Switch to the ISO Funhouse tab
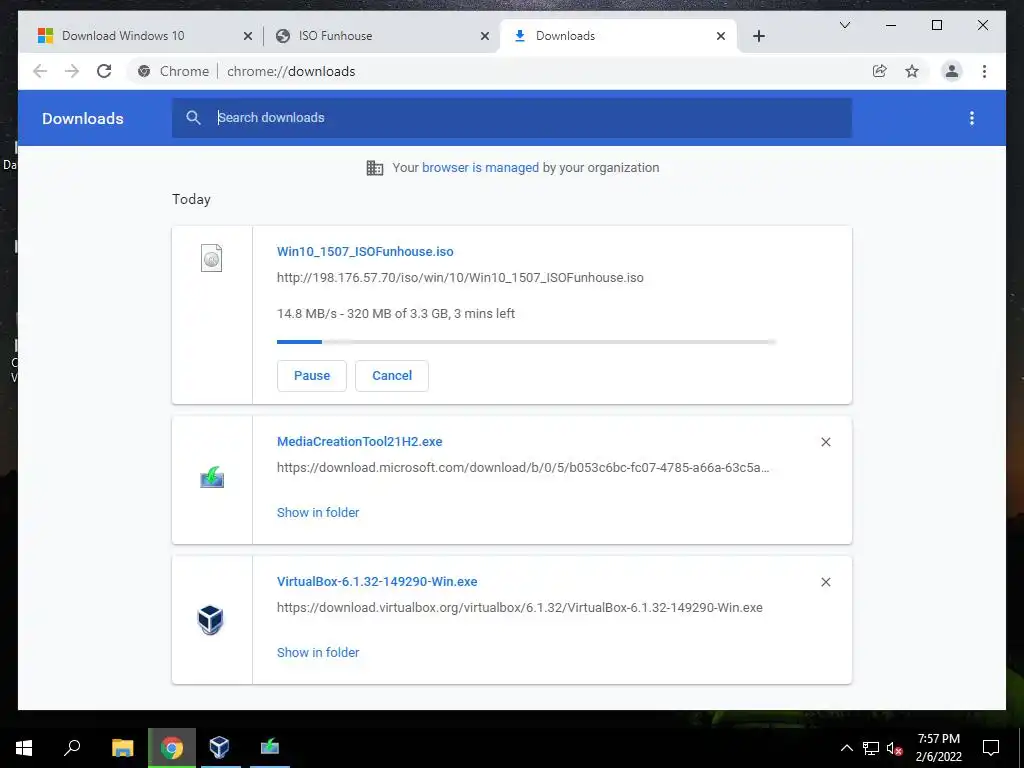 click(335, 36)
